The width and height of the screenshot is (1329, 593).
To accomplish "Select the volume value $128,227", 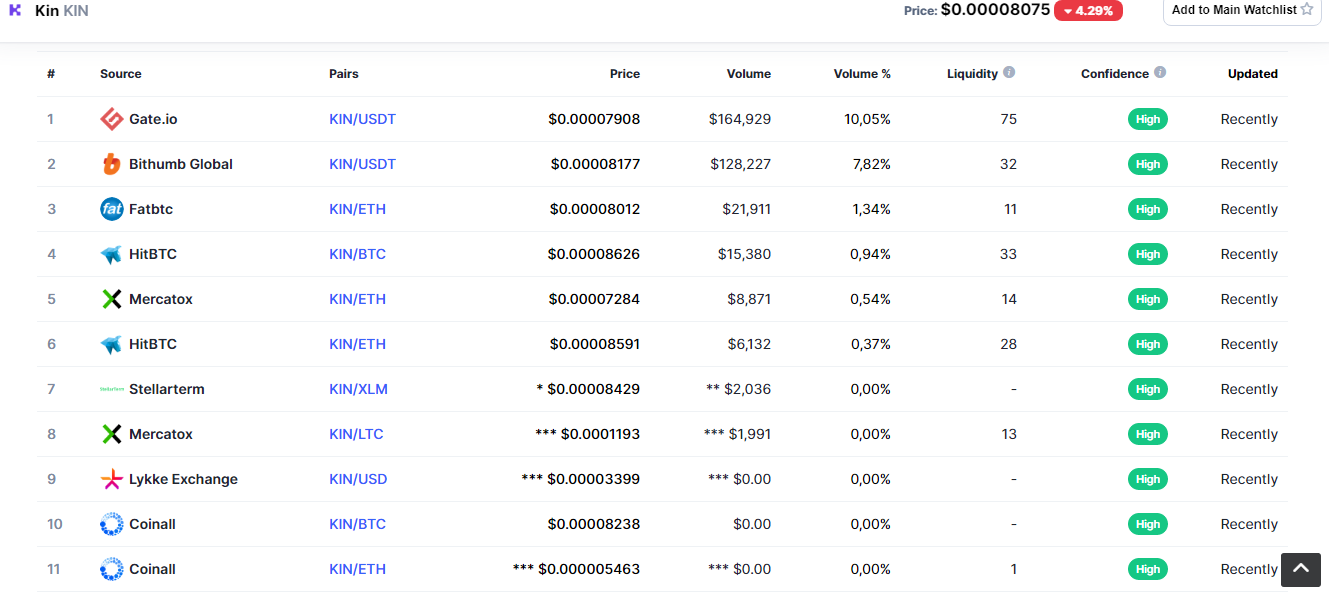I will (741, 164).
